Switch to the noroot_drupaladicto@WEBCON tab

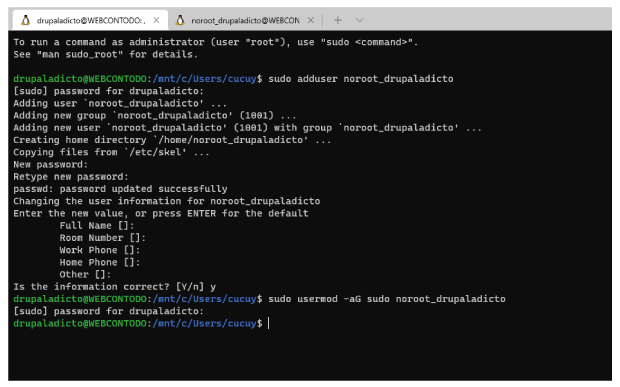tap(245, 20)
